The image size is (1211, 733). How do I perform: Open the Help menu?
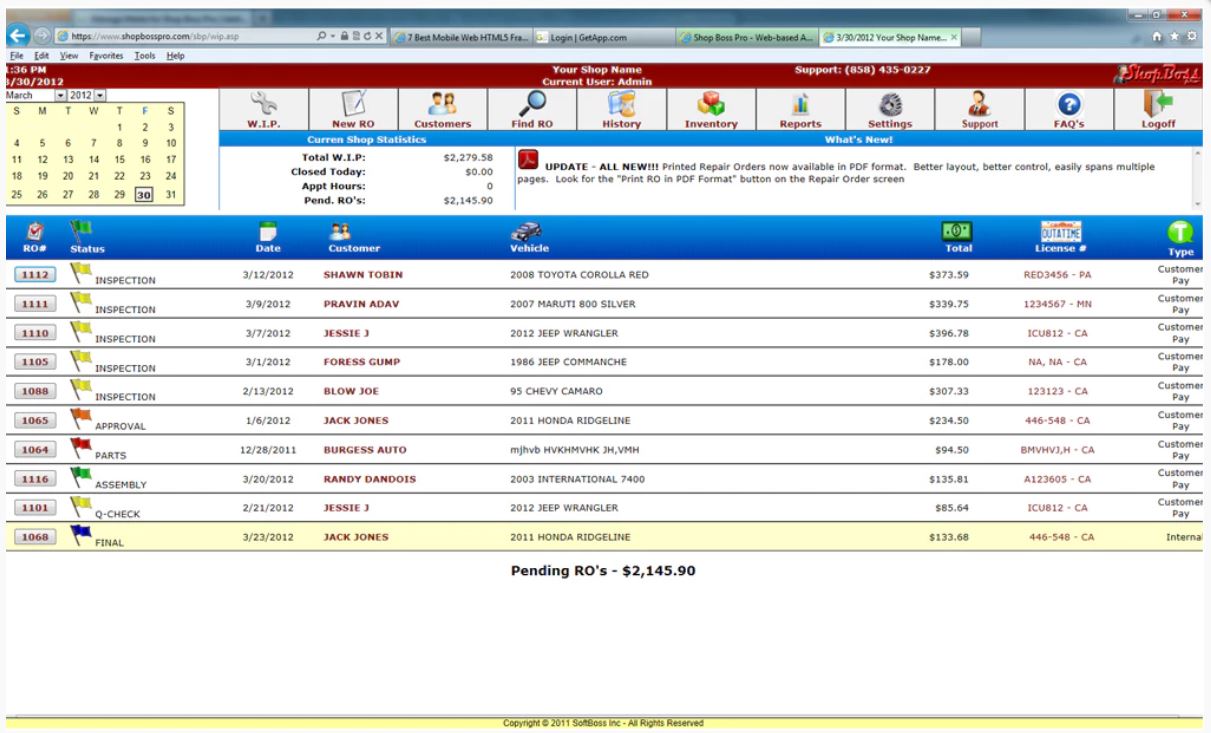(x=176, y=56)
